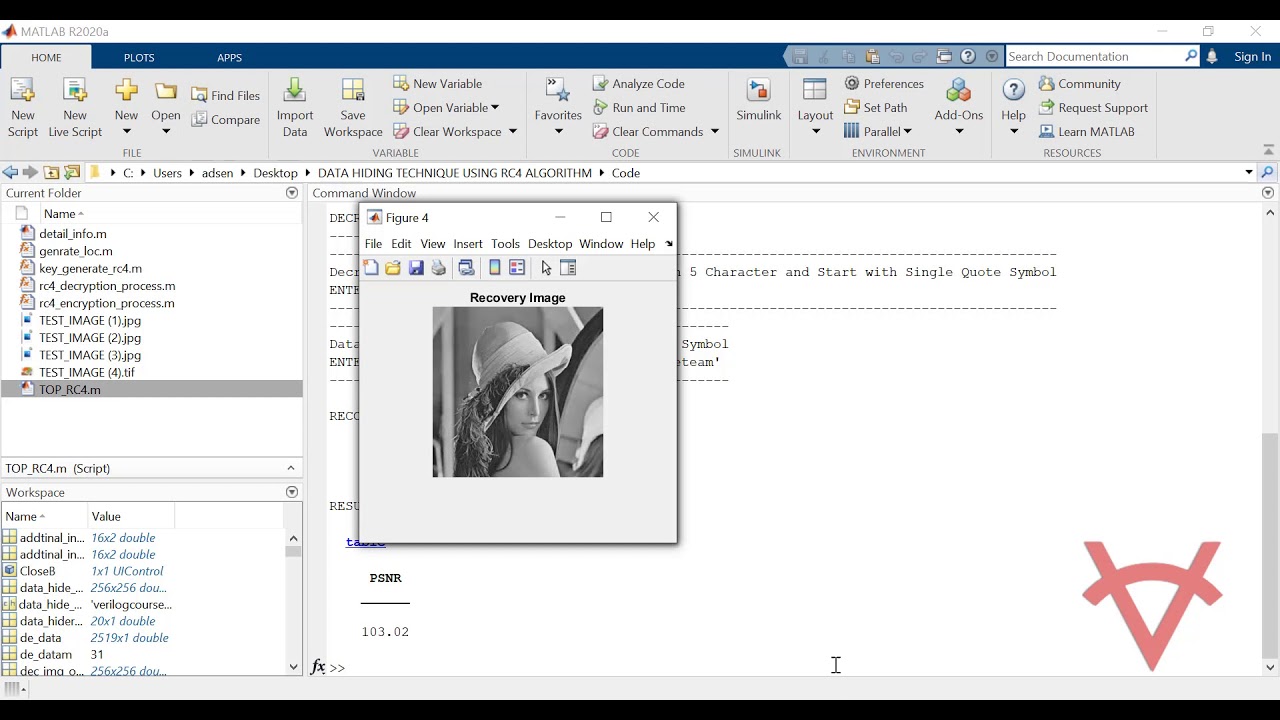This screenshot has width=1280, height=720.
Task: Click the address bar search icon
Action: point(1268,172)
